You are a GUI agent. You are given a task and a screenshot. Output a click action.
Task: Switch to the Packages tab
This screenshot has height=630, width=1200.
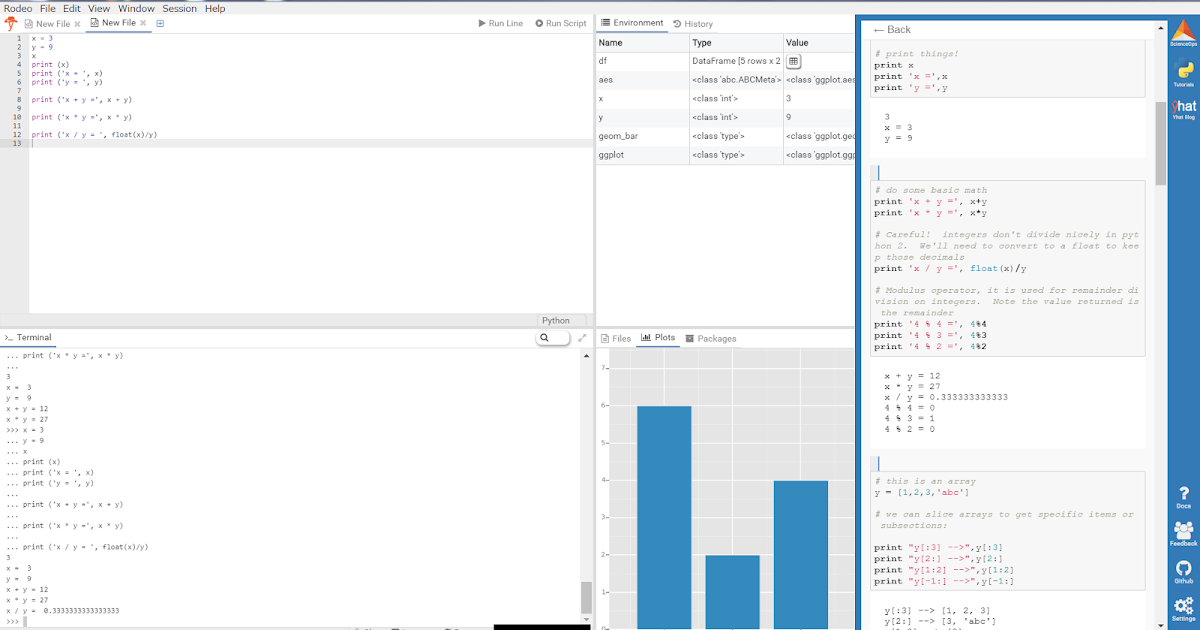coord(711,337)
